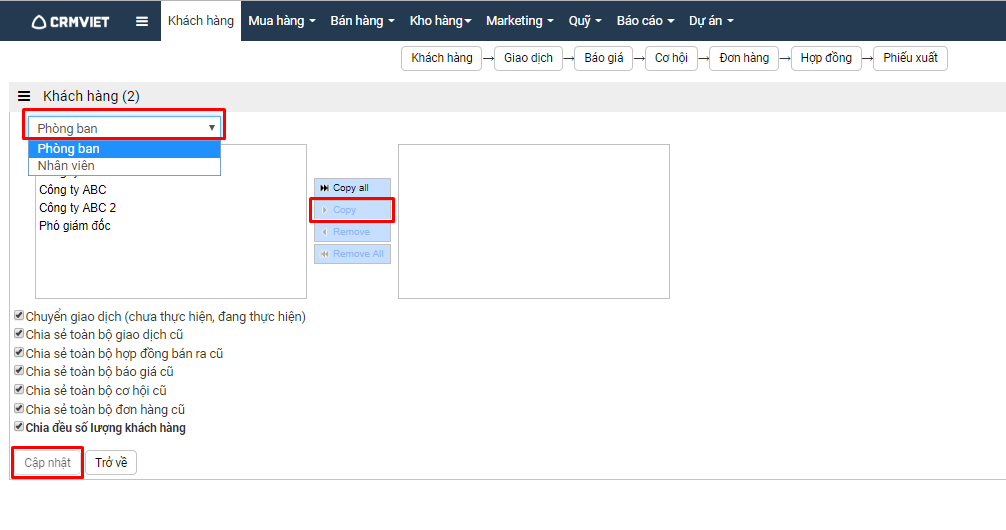Select Công ty ABC 2 in list
Screen dimensions: 1006x530
78,208
